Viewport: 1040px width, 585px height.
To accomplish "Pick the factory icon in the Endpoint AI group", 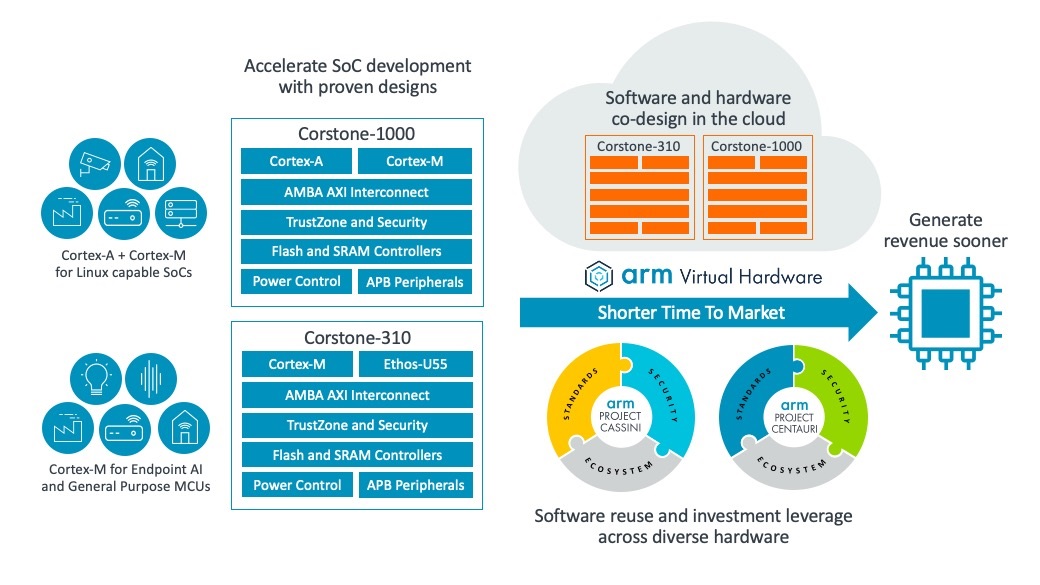I will (x=68, y=428).
